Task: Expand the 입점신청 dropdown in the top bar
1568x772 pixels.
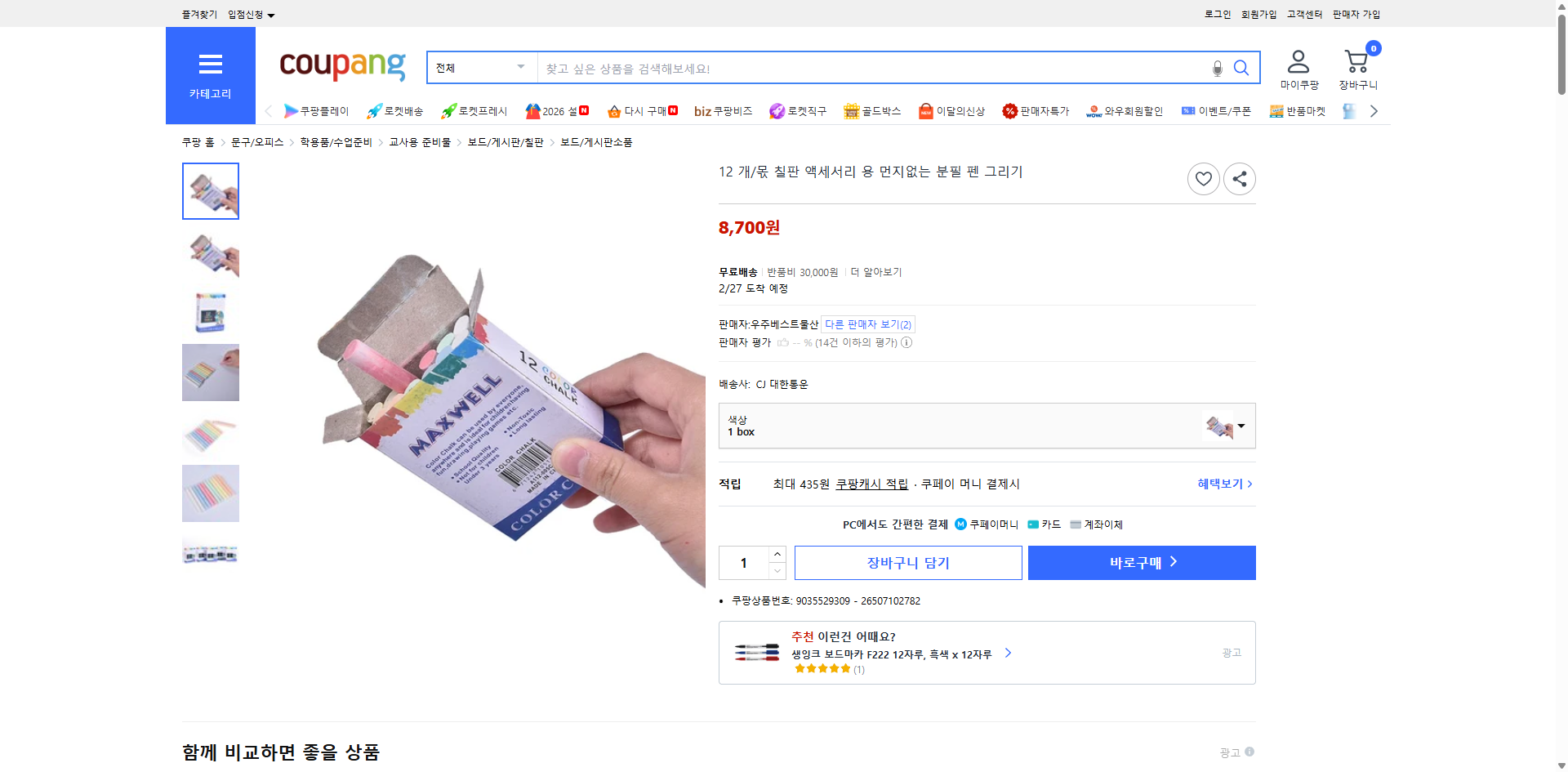Action: coord(249,14)
